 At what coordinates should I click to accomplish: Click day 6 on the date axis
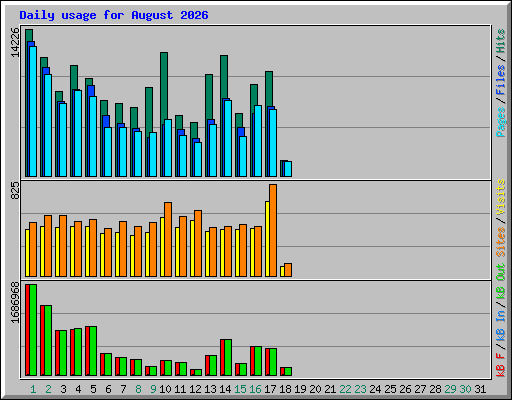pos(108,389)
